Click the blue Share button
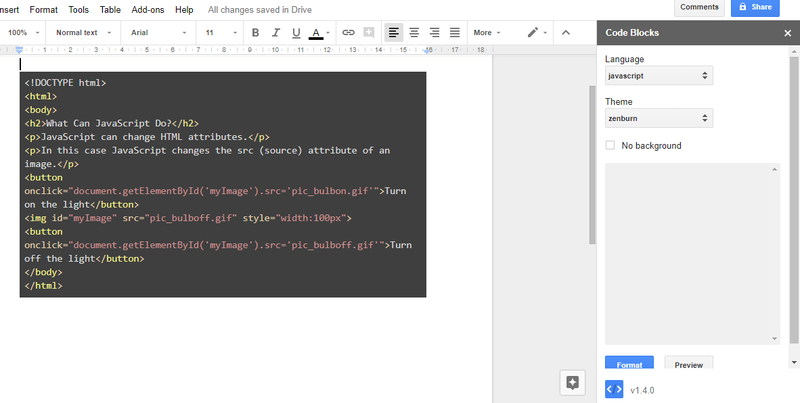 point(755,7)
